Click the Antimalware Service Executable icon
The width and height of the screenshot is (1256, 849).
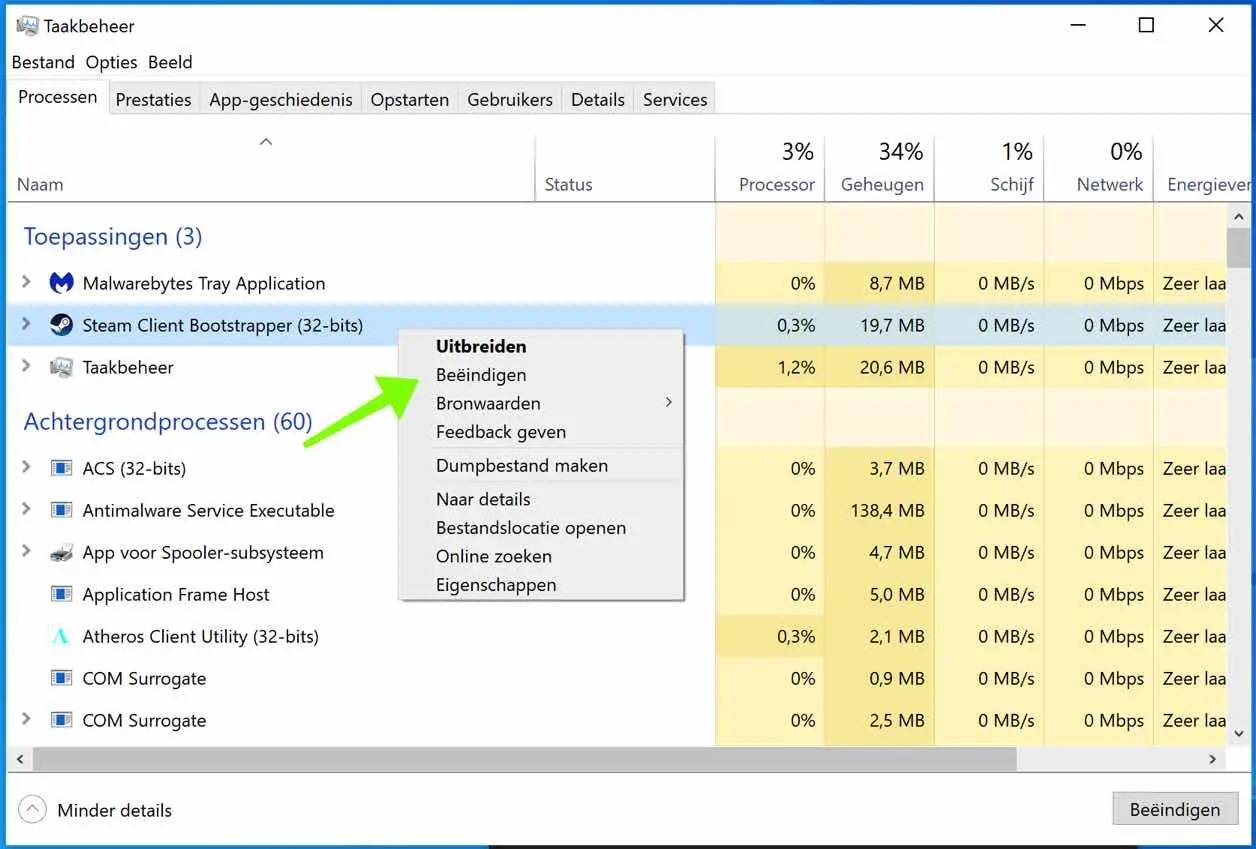(x=61, y=510)
